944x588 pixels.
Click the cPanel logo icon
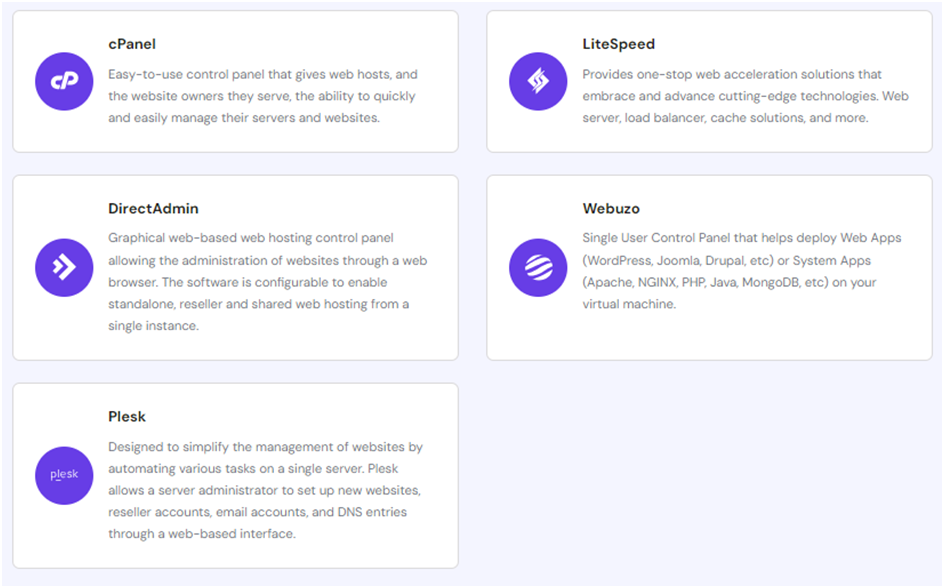point(64,81)
